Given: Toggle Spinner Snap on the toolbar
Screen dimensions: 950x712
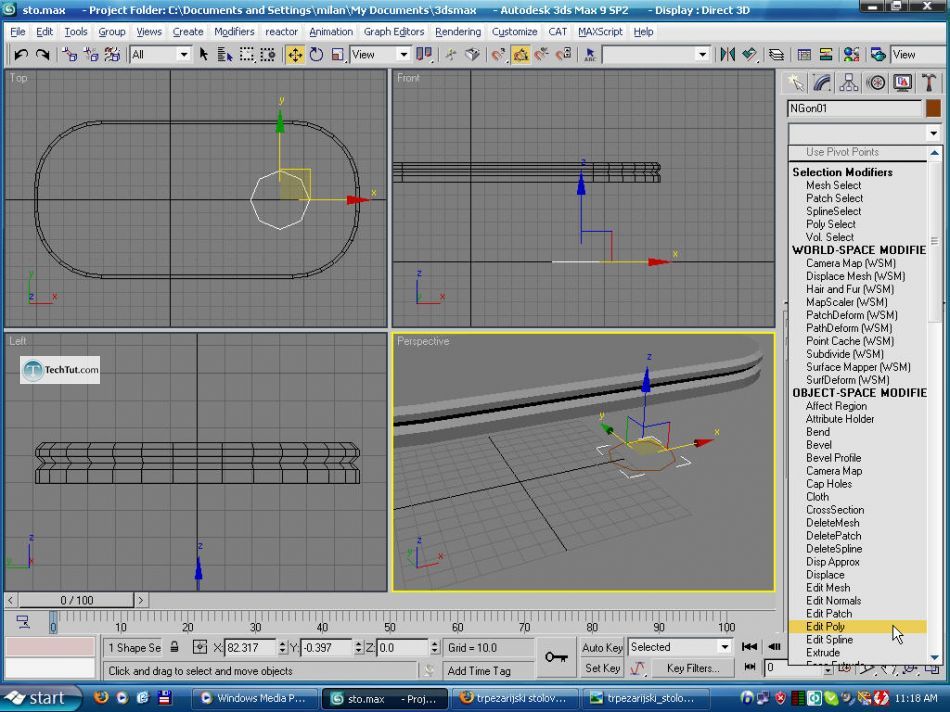Looking at the screenshot, I should click(x=563, y=55).
